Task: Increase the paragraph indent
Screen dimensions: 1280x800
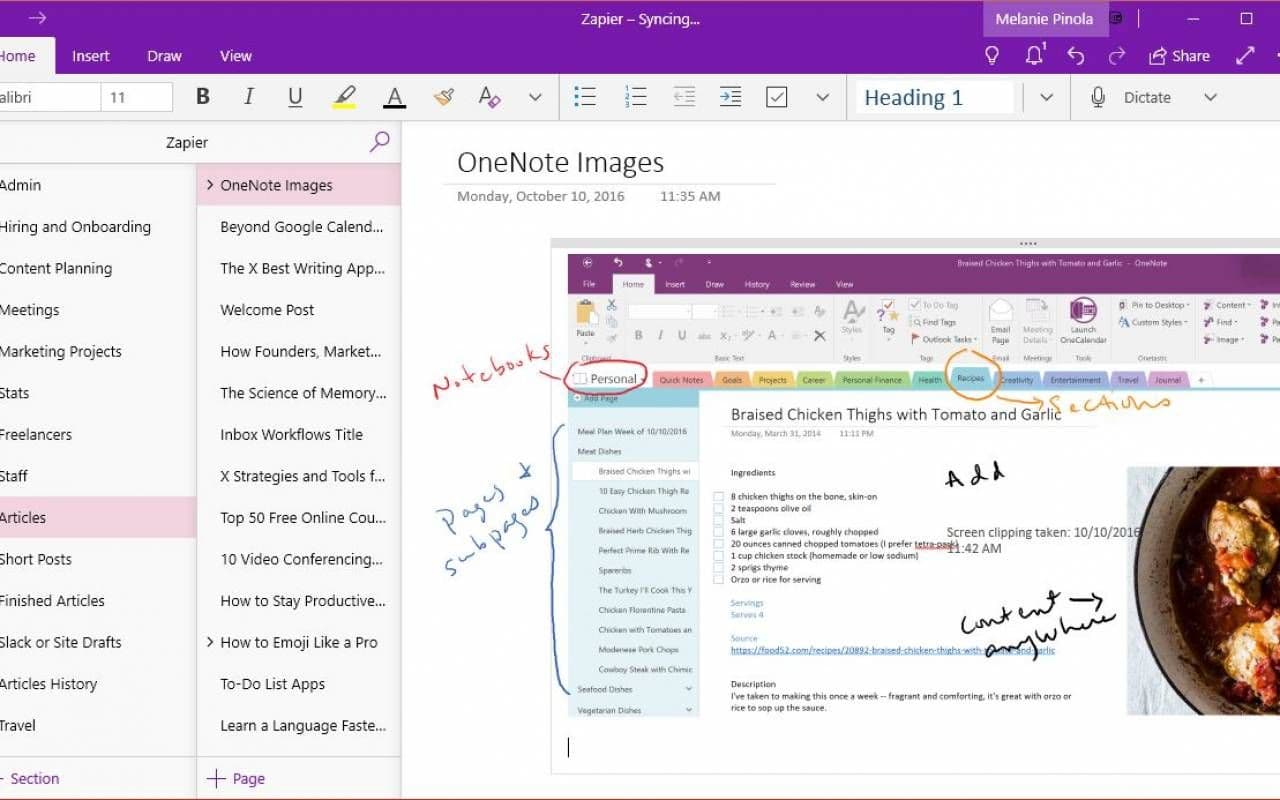Action: [x=730, y=97]
